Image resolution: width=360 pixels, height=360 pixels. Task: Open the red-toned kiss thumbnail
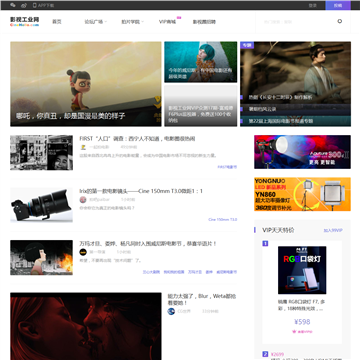[x=86, y=326]
